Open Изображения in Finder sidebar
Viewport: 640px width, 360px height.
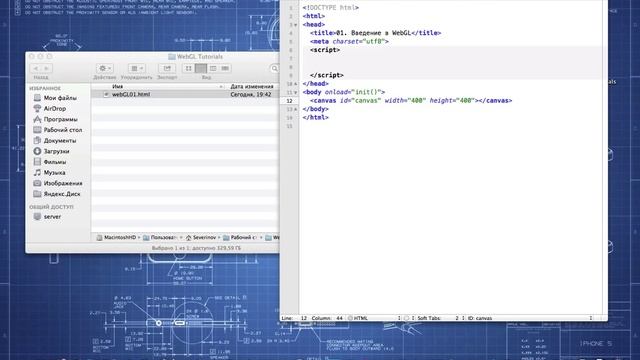[62, 183]
